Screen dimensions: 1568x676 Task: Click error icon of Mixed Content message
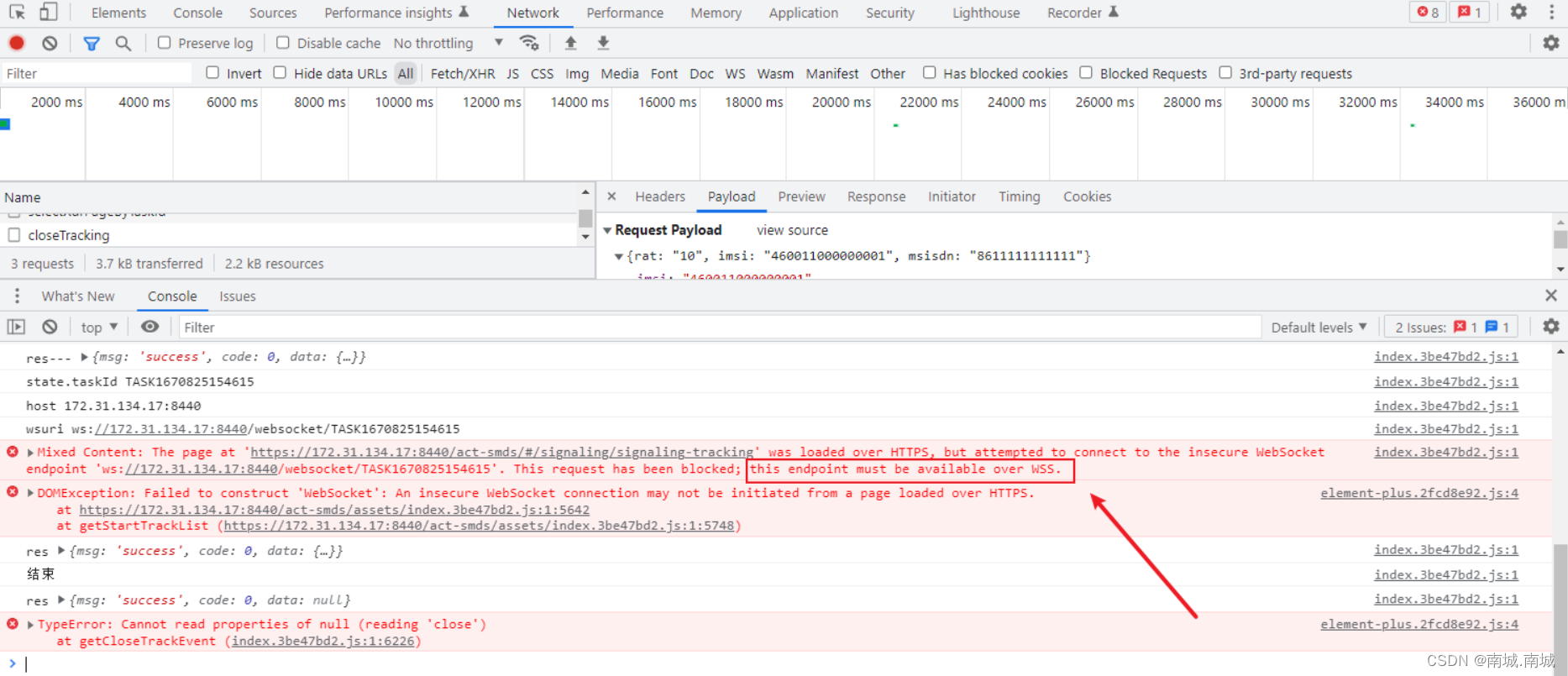(13, 452)
